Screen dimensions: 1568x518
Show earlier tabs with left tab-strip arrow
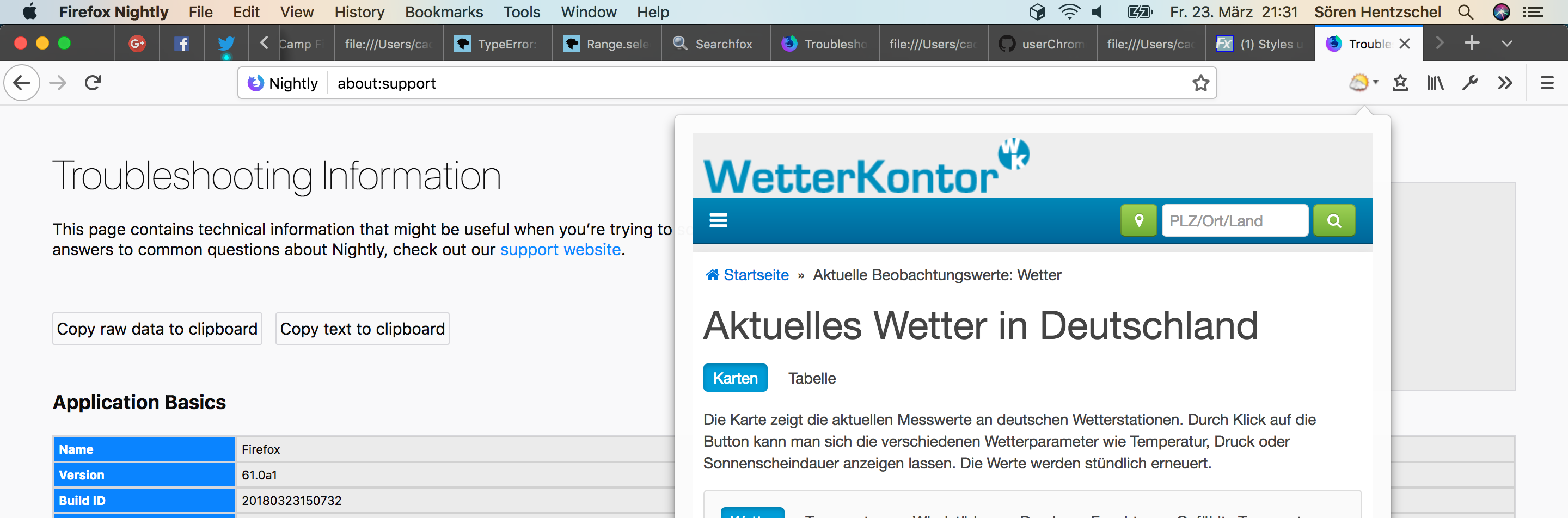(264, 42)
